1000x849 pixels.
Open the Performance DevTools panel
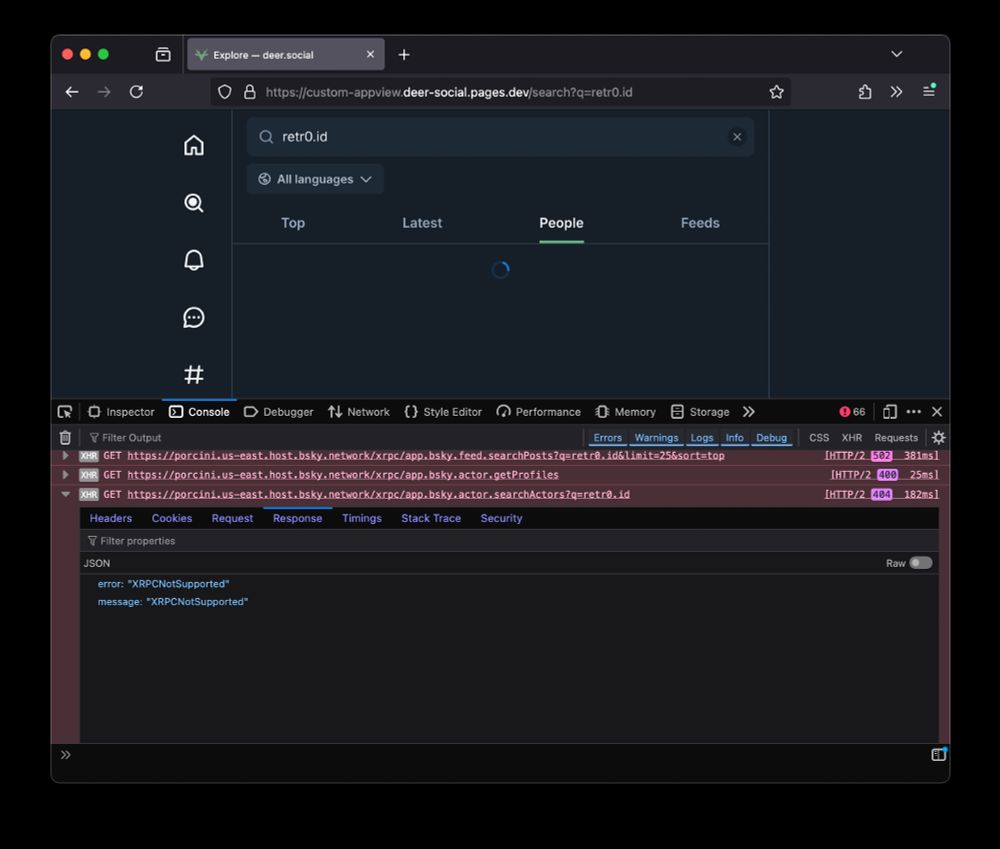click(x=539, y=412)
